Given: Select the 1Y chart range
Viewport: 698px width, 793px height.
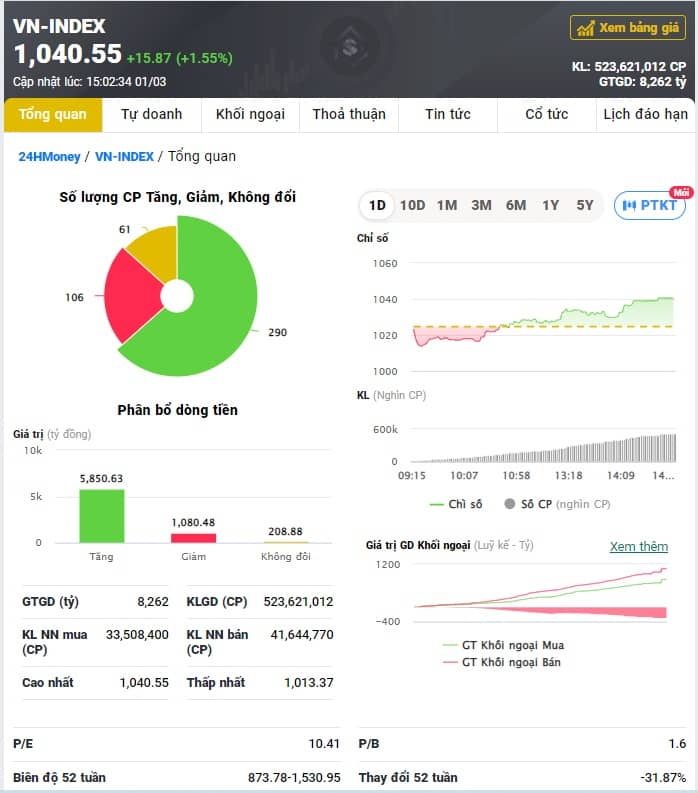Looking at the screenshot, I should tap(550, 205).
